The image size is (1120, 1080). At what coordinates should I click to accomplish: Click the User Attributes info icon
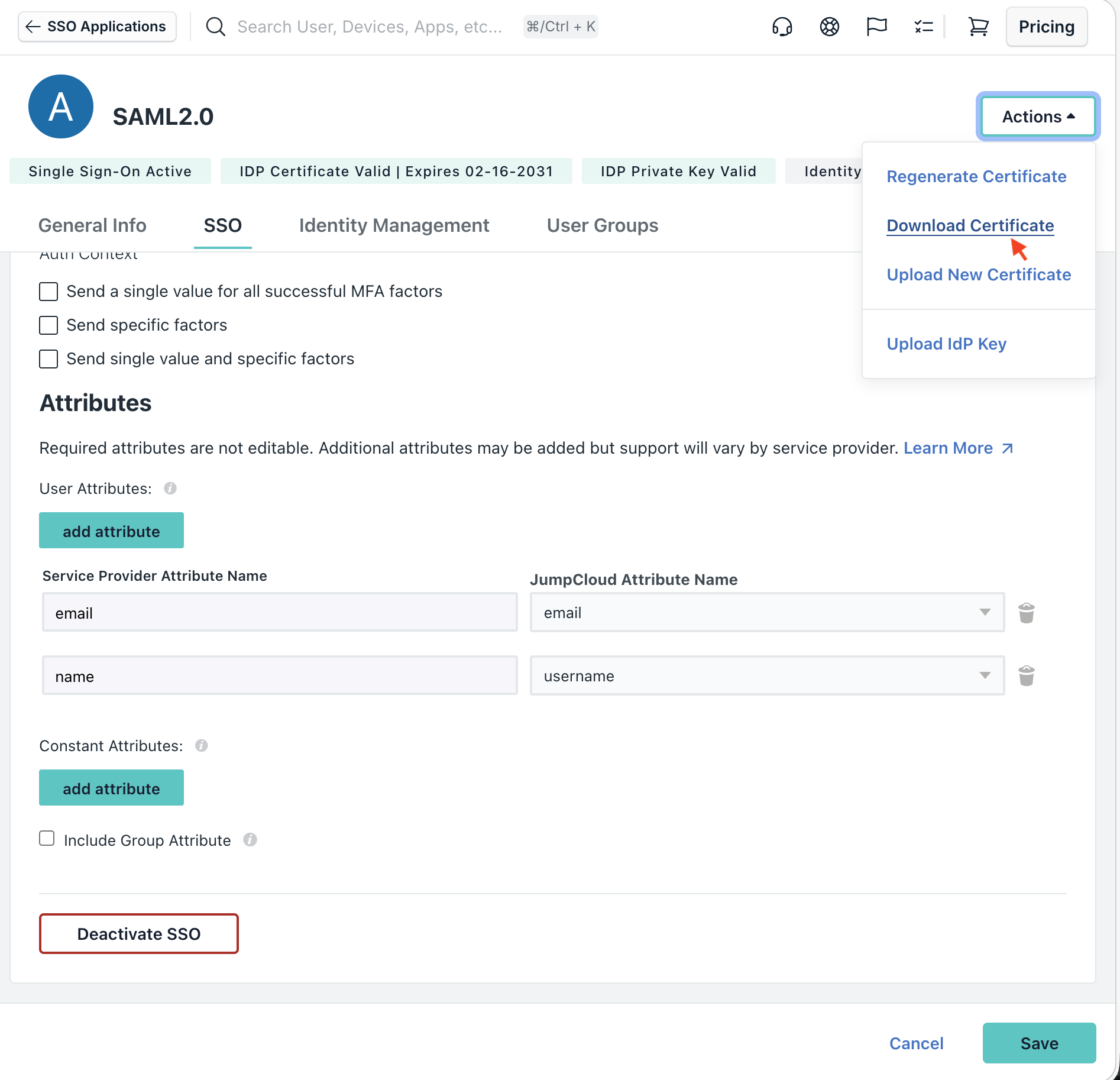pos(170,489)
